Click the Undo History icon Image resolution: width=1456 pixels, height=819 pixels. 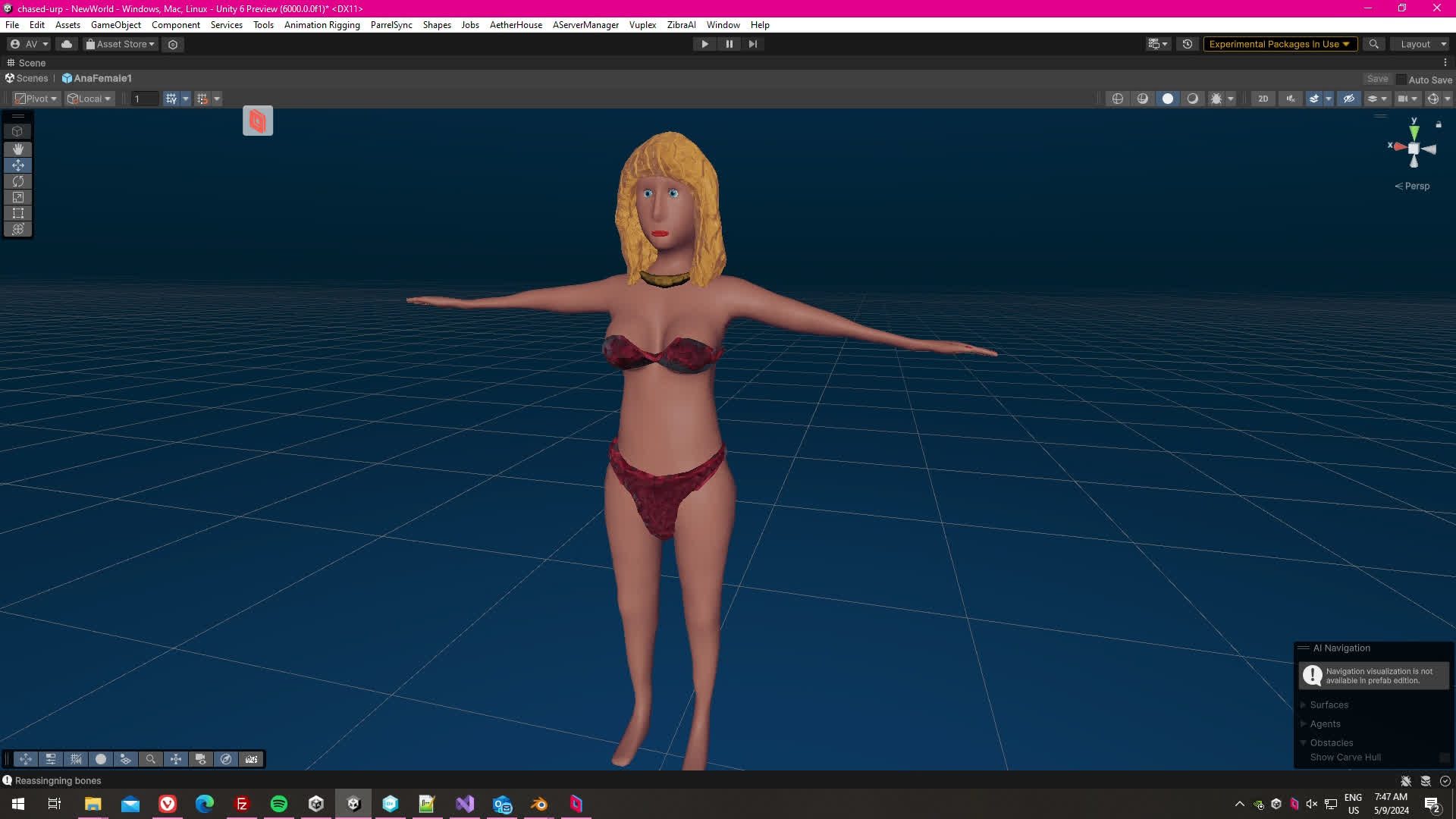(x=1188, y=44)
